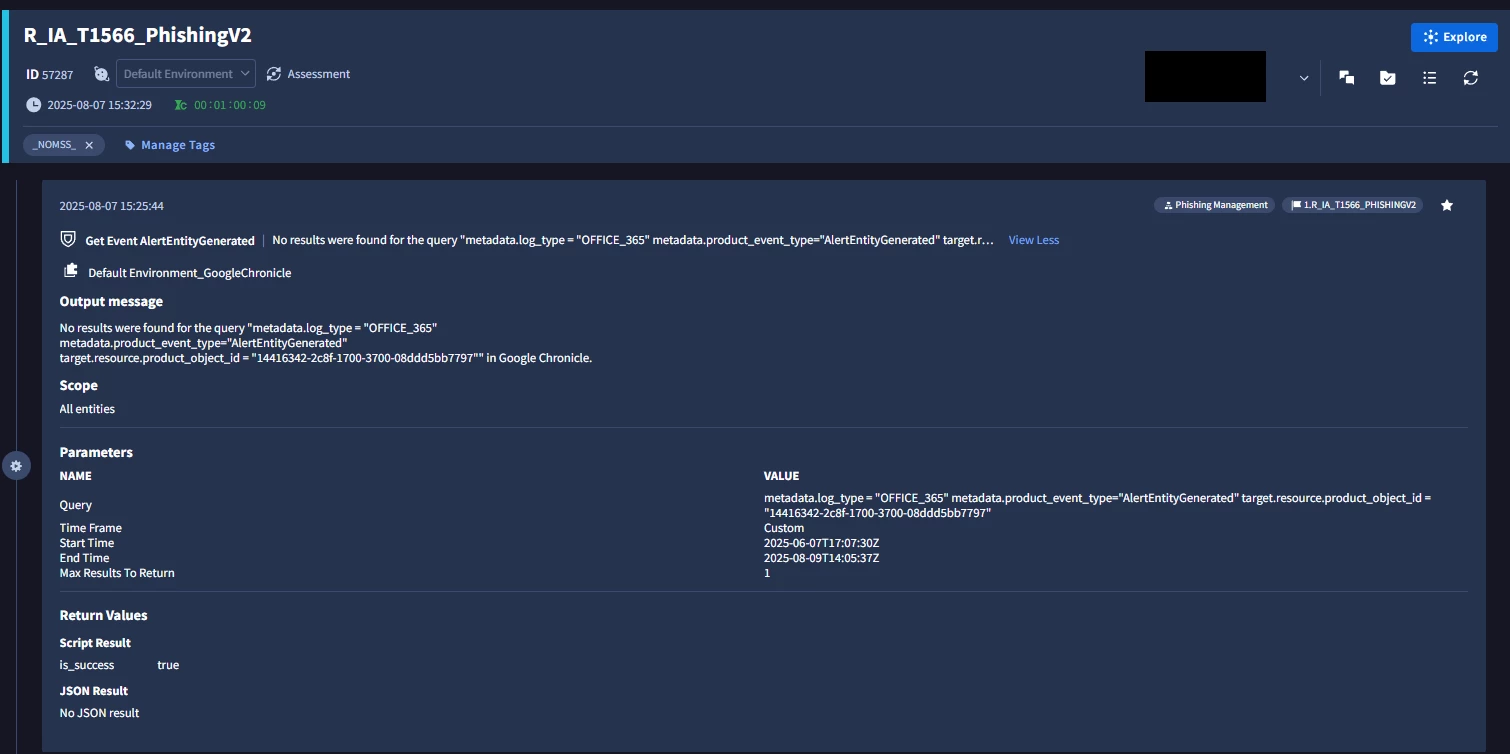
Task: Click the event time 2025-08-07 15:25:44
Action: pyautogui.click(x=112, y=206)
